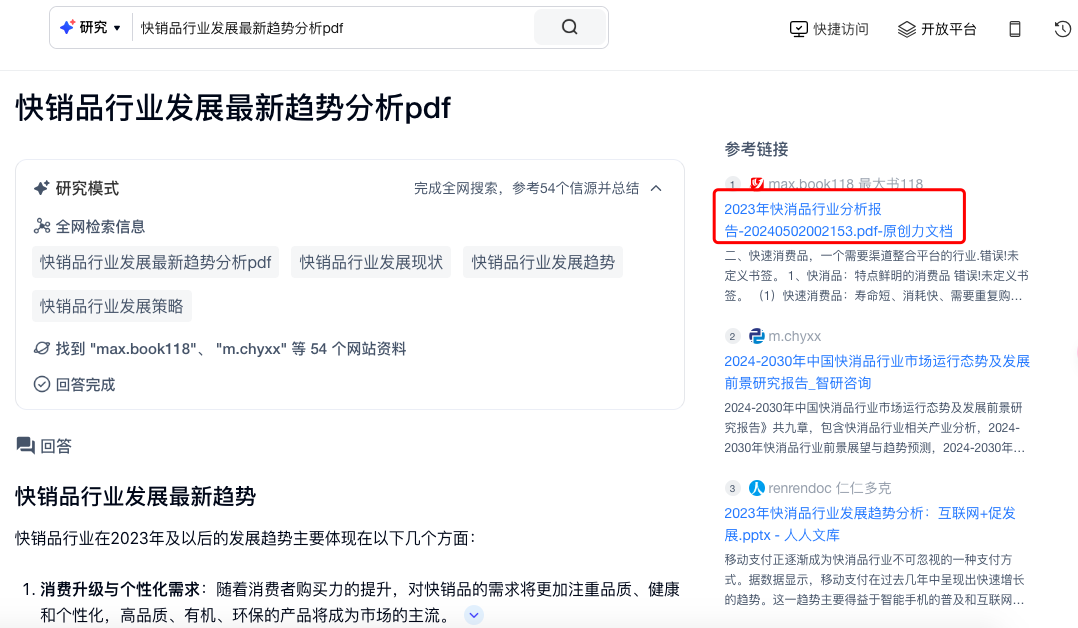This screenshot has width=1078, height=628.
Task: Click the mobile phone icon in the header
Action: point(1014,28)
